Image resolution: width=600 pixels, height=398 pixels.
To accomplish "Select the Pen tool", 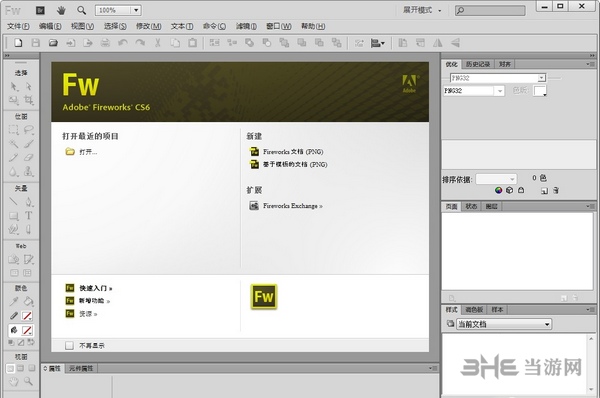I will coord(29,202).
